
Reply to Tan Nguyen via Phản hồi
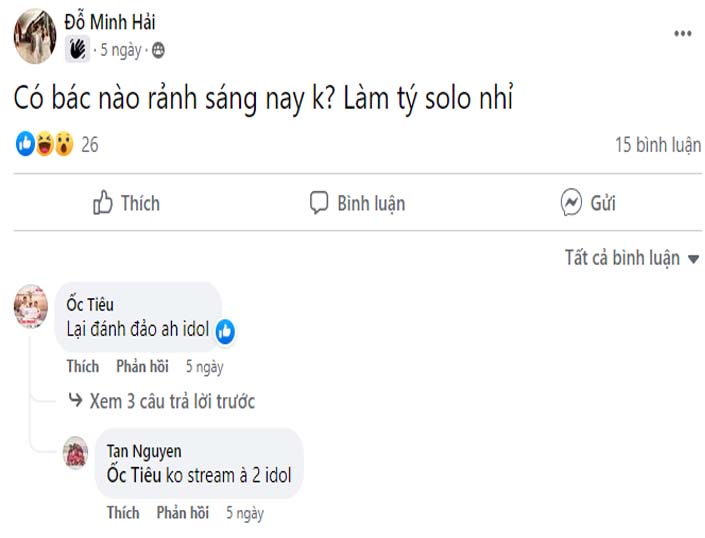(183, 512)
